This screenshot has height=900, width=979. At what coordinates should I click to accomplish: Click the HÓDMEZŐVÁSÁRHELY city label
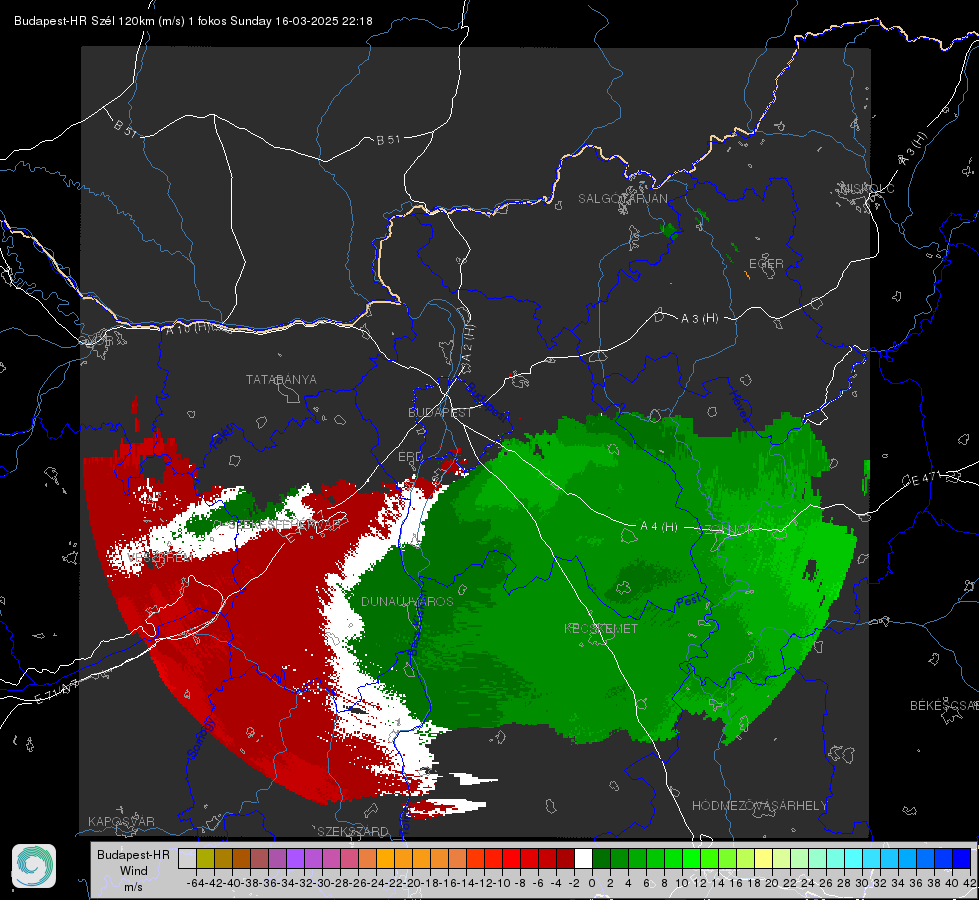[759, 806]
